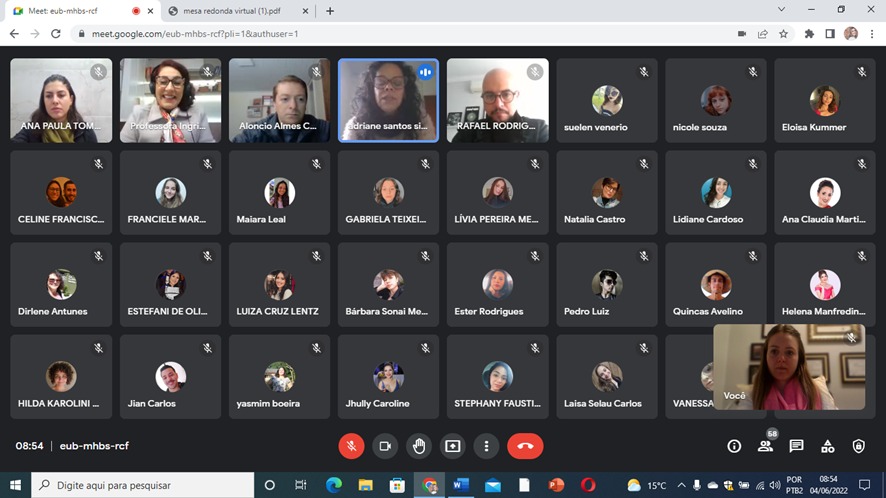This screenshot has width=886, height=498.
Task: Leave the call with red hangup button
Action: tap(525, 446)
